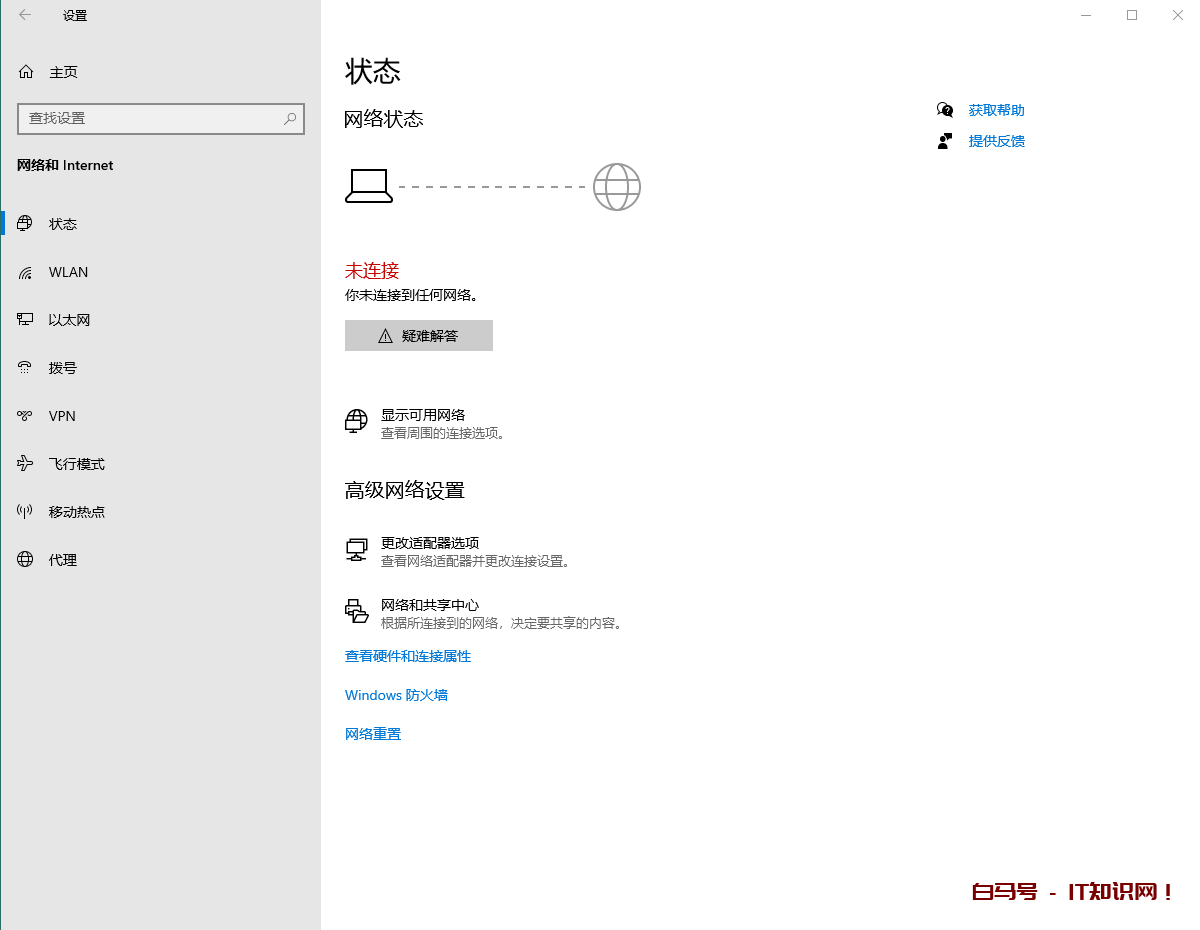This screenshot has width=1200, height=930.
Task: Click the magnifier icon in search box
Action: point(290,118)
